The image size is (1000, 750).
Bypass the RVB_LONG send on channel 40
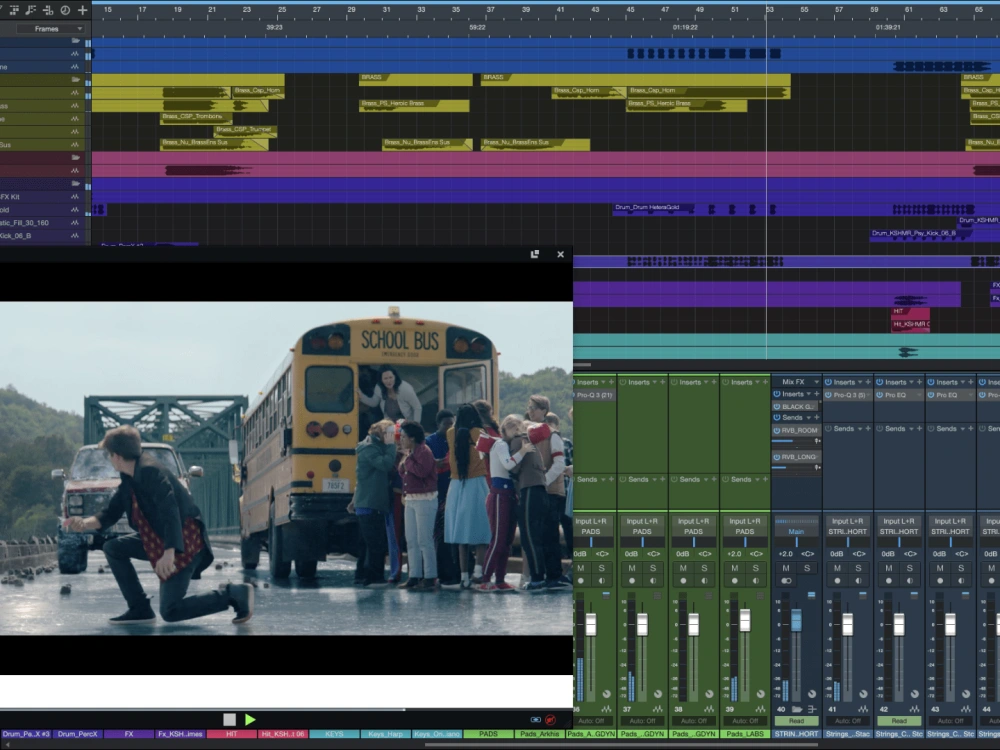[x=777, y=457]
